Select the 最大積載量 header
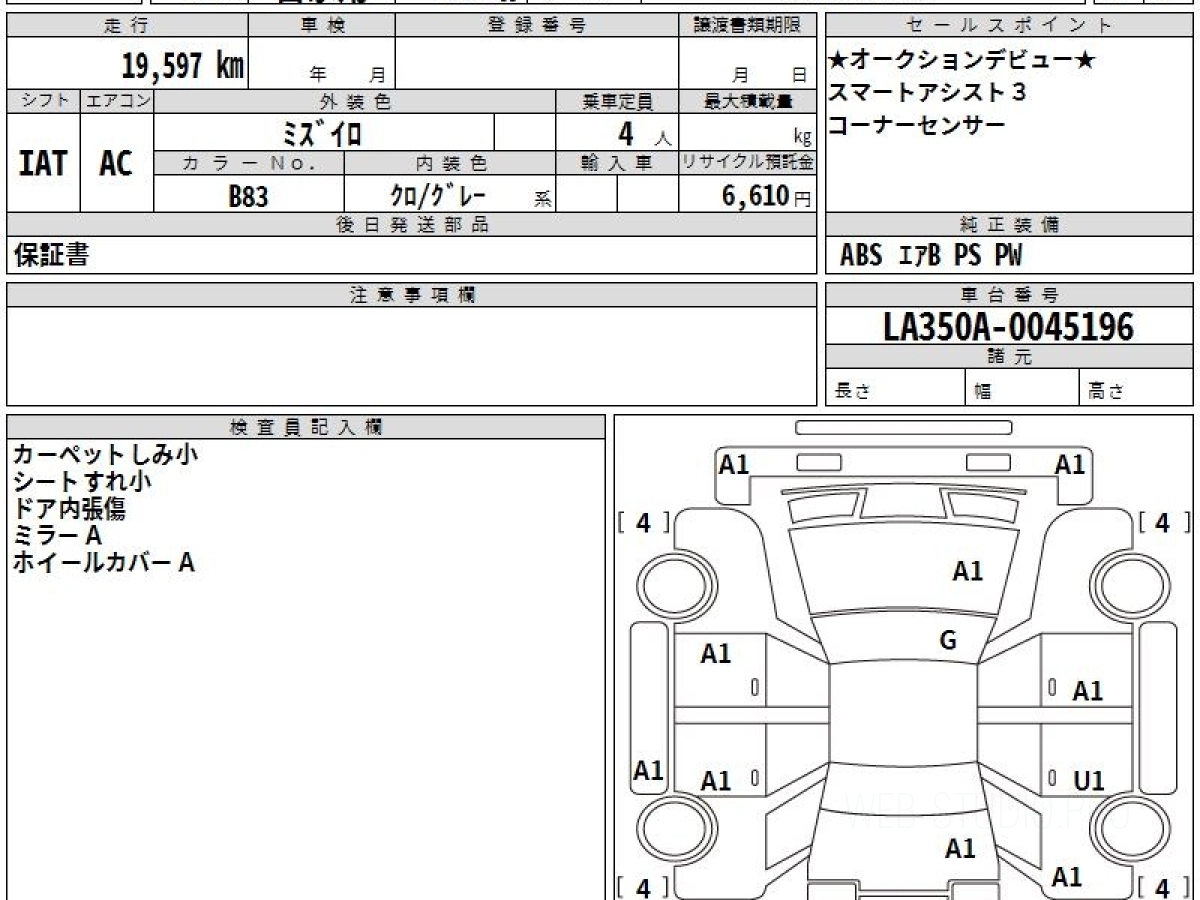The height and width of the screenshot is (900, 1200). pyautogui.click(x=747, y=101)
